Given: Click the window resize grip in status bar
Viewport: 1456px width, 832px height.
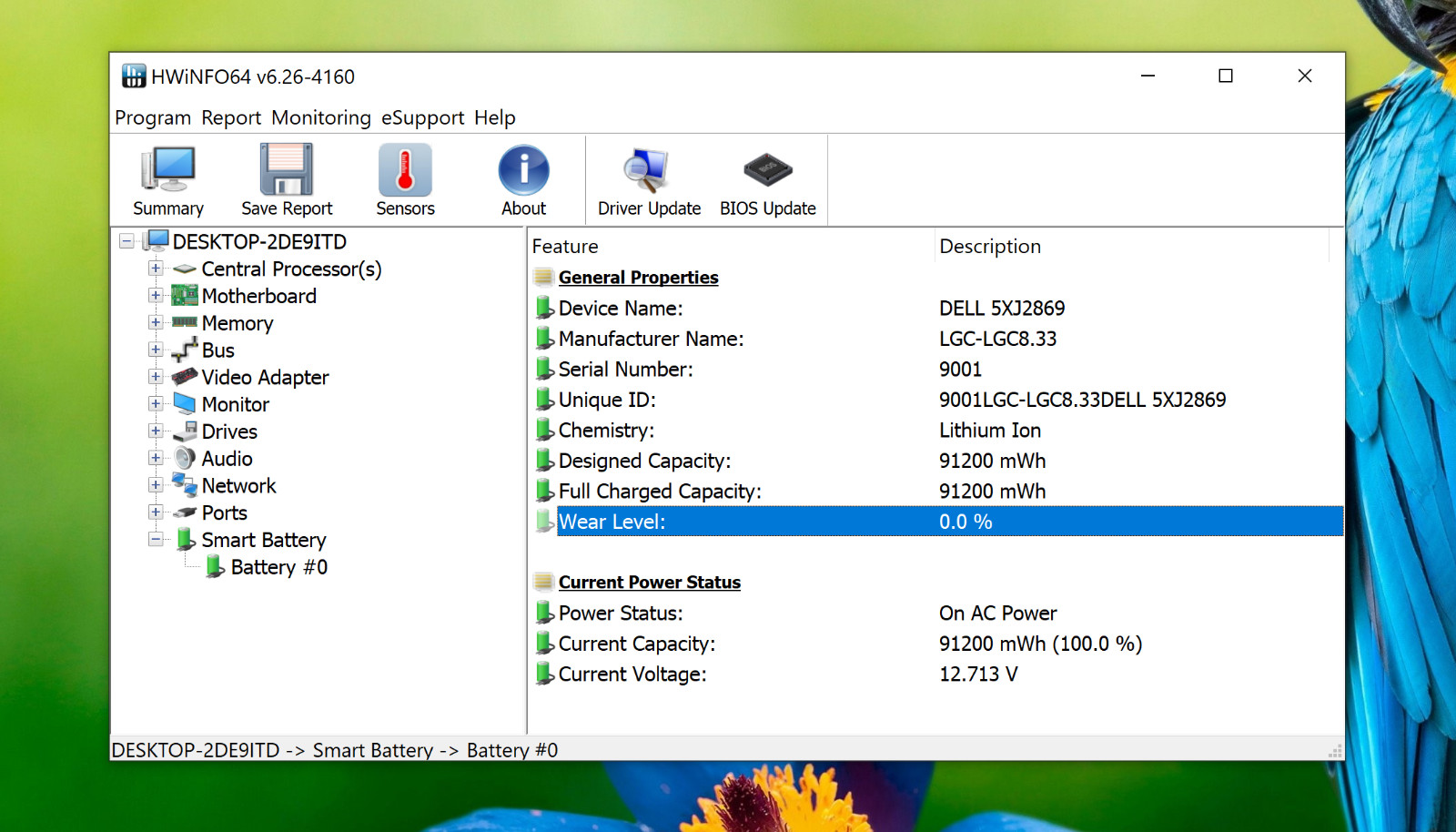Looking at the screenshot, I should pyautogui.click(x=1335, y=751).
